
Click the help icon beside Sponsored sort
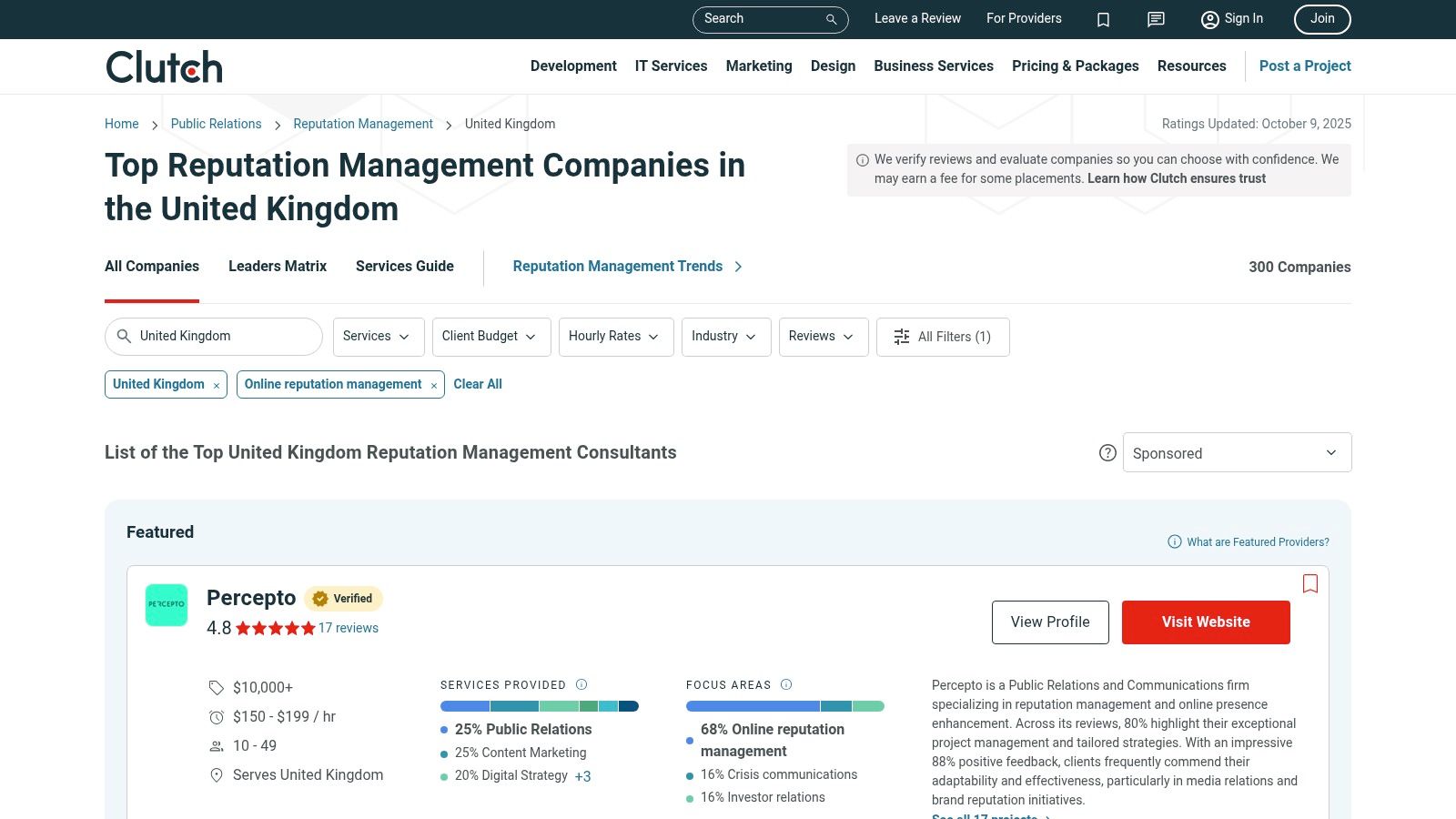click(1107, 453)
